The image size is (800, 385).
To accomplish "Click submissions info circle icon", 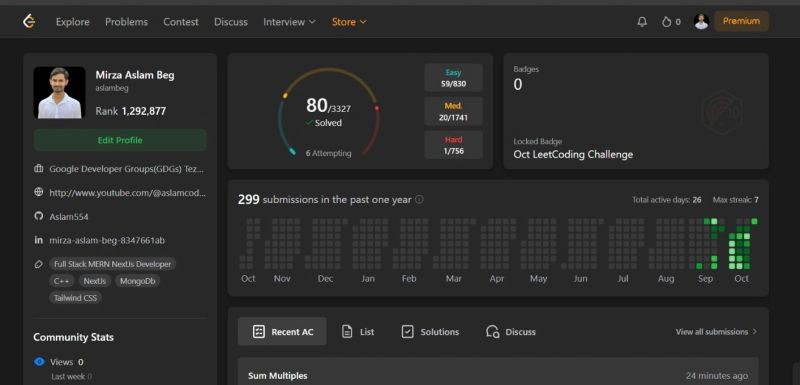I will click(419, 199).
